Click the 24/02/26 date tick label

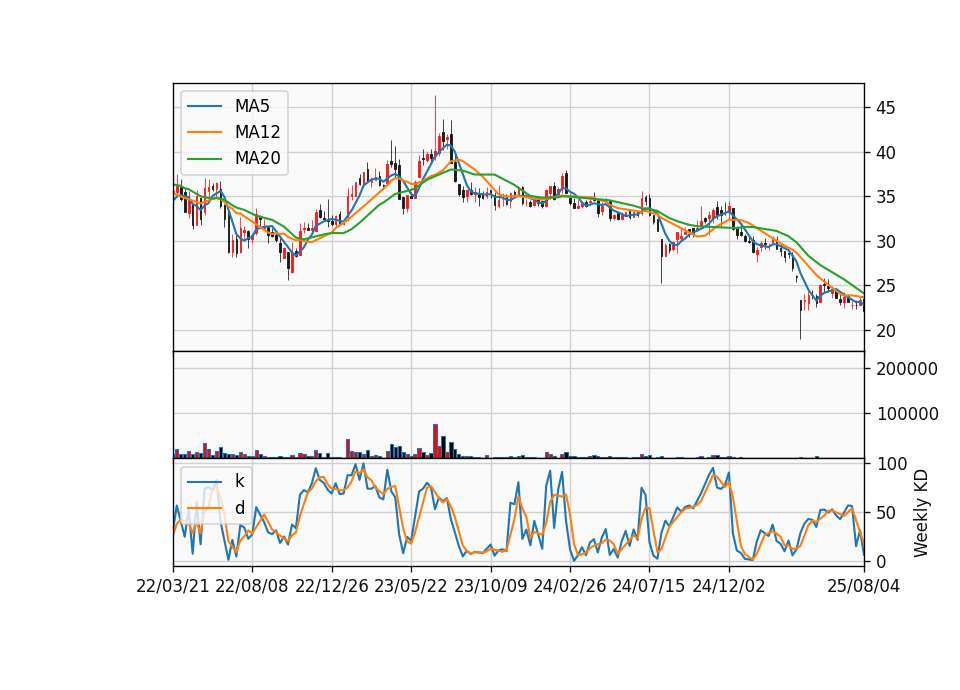click(569, 586)
